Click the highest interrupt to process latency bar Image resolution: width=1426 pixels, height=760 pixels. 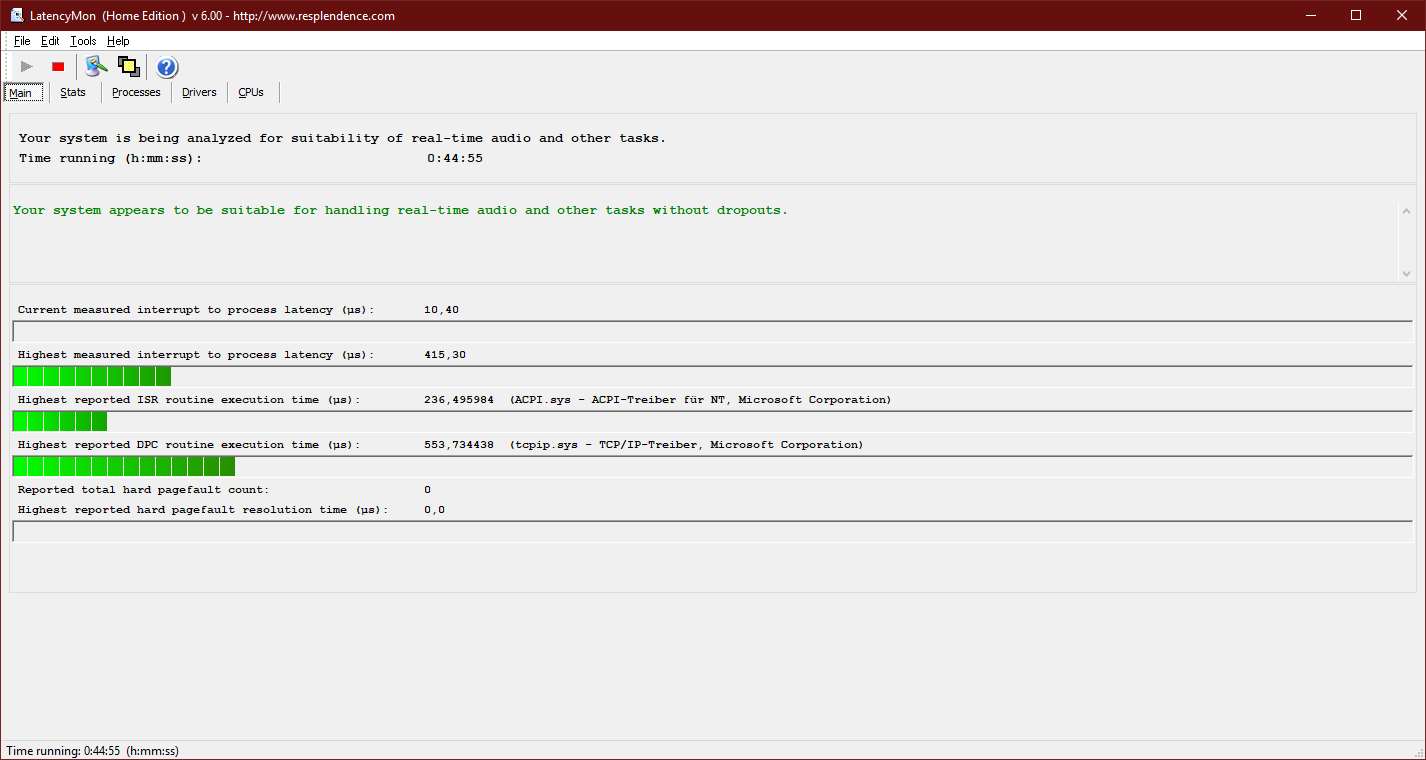tap(713, 376)
